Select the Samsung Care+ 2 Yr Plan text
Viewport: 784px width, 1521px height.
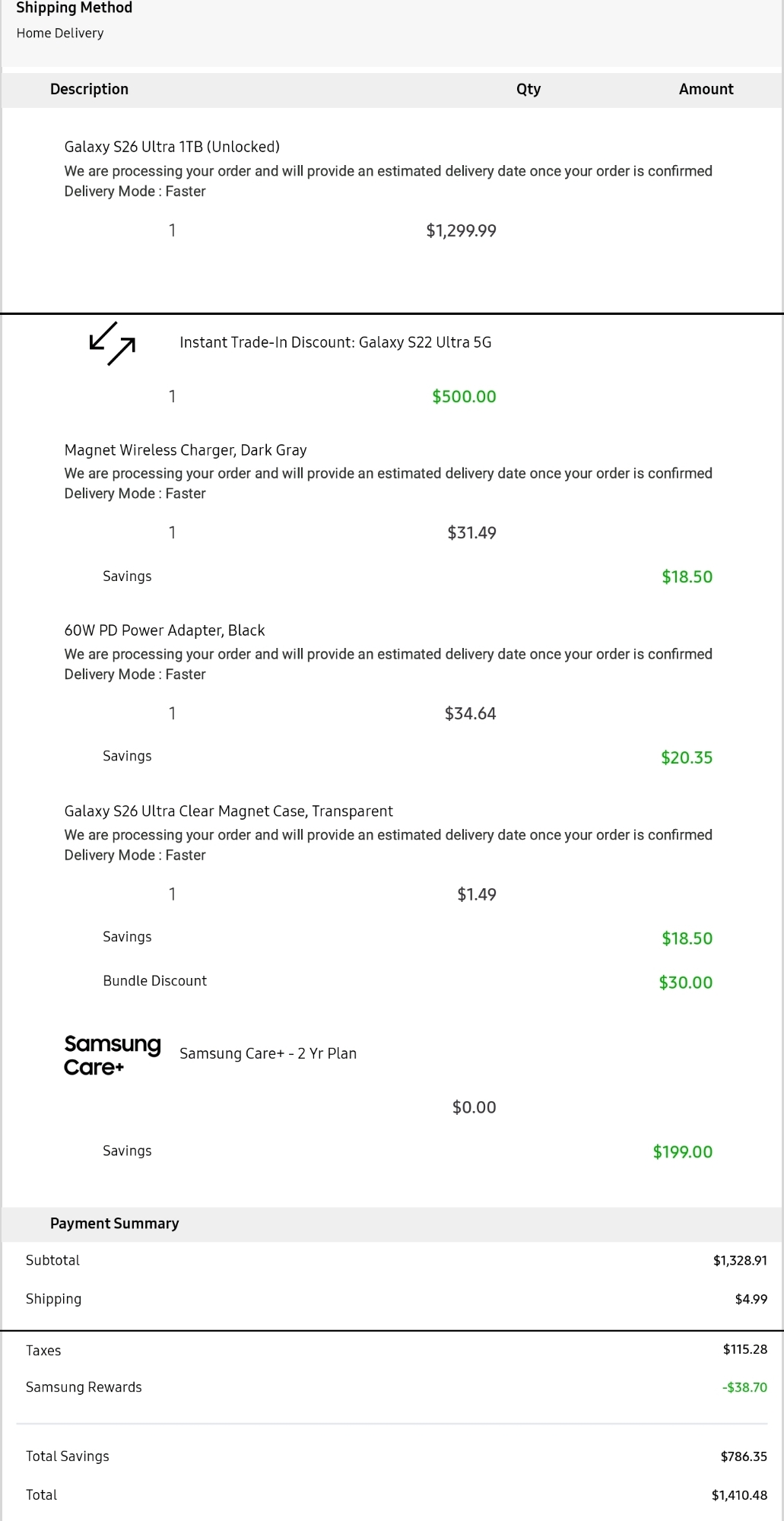click(268, 1054)
